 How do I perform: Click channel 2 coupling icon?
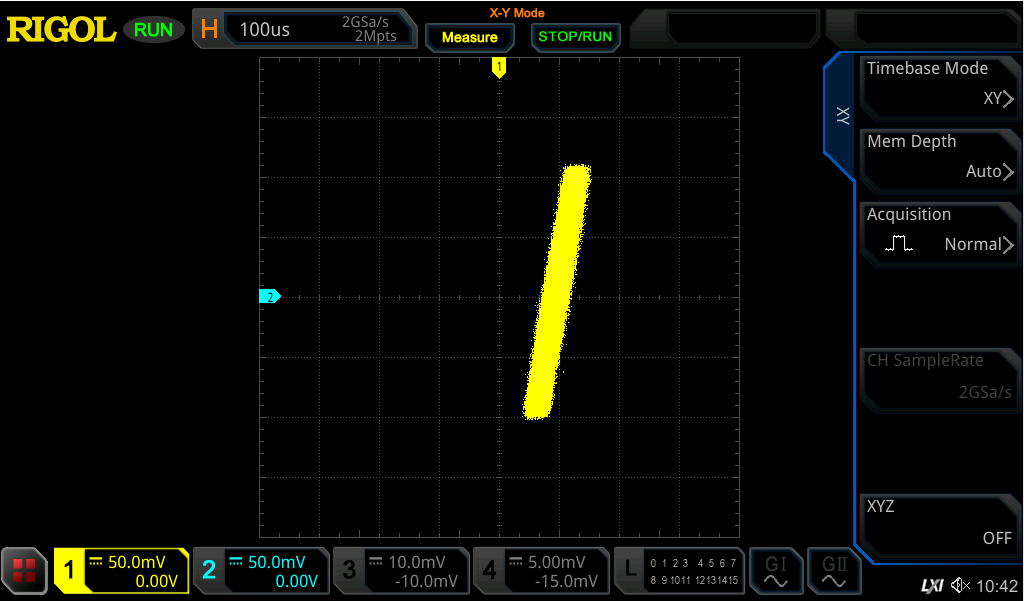[x=236, y=560]
